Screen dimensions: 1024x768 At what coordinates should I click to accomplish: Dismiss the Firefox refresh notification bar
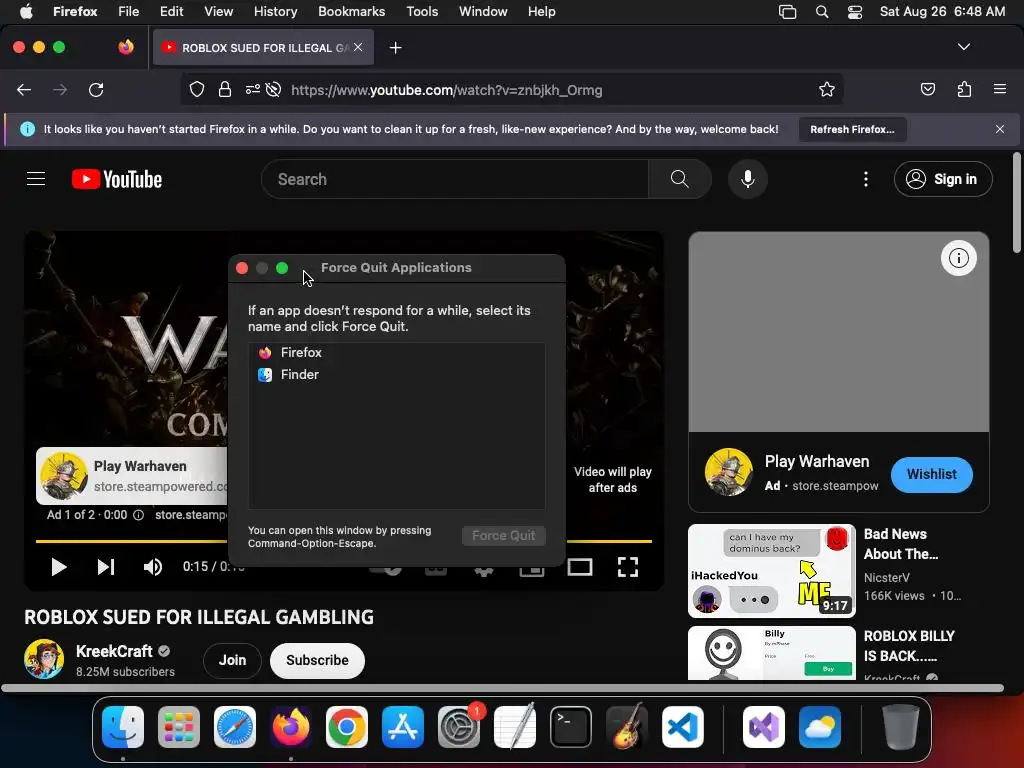coord(1000,129)
